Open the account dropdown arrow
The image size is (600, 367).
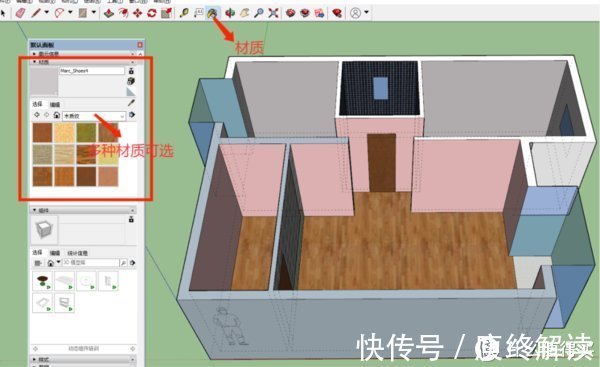click(x=367, y=13)
